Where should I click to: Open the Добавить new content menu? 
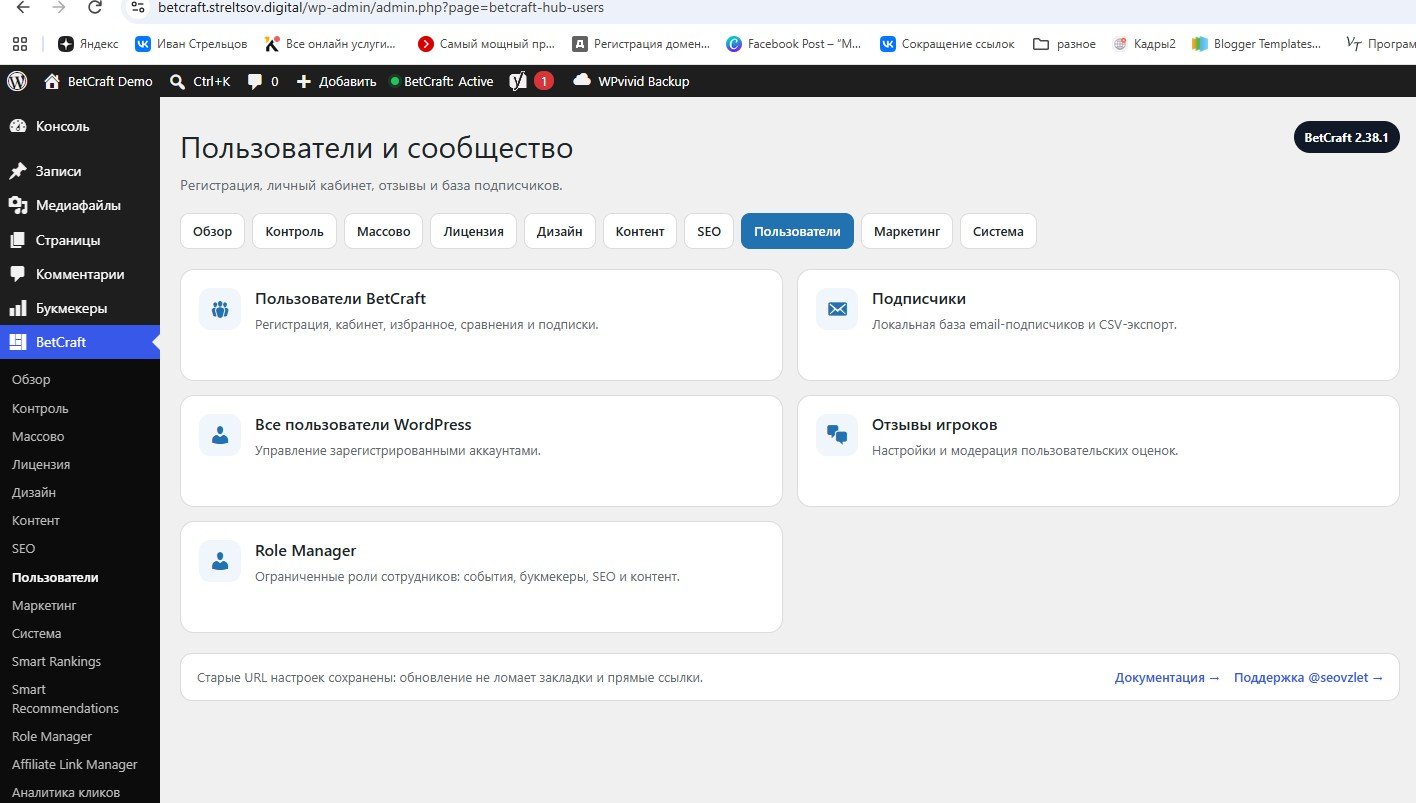coord(336,81)
